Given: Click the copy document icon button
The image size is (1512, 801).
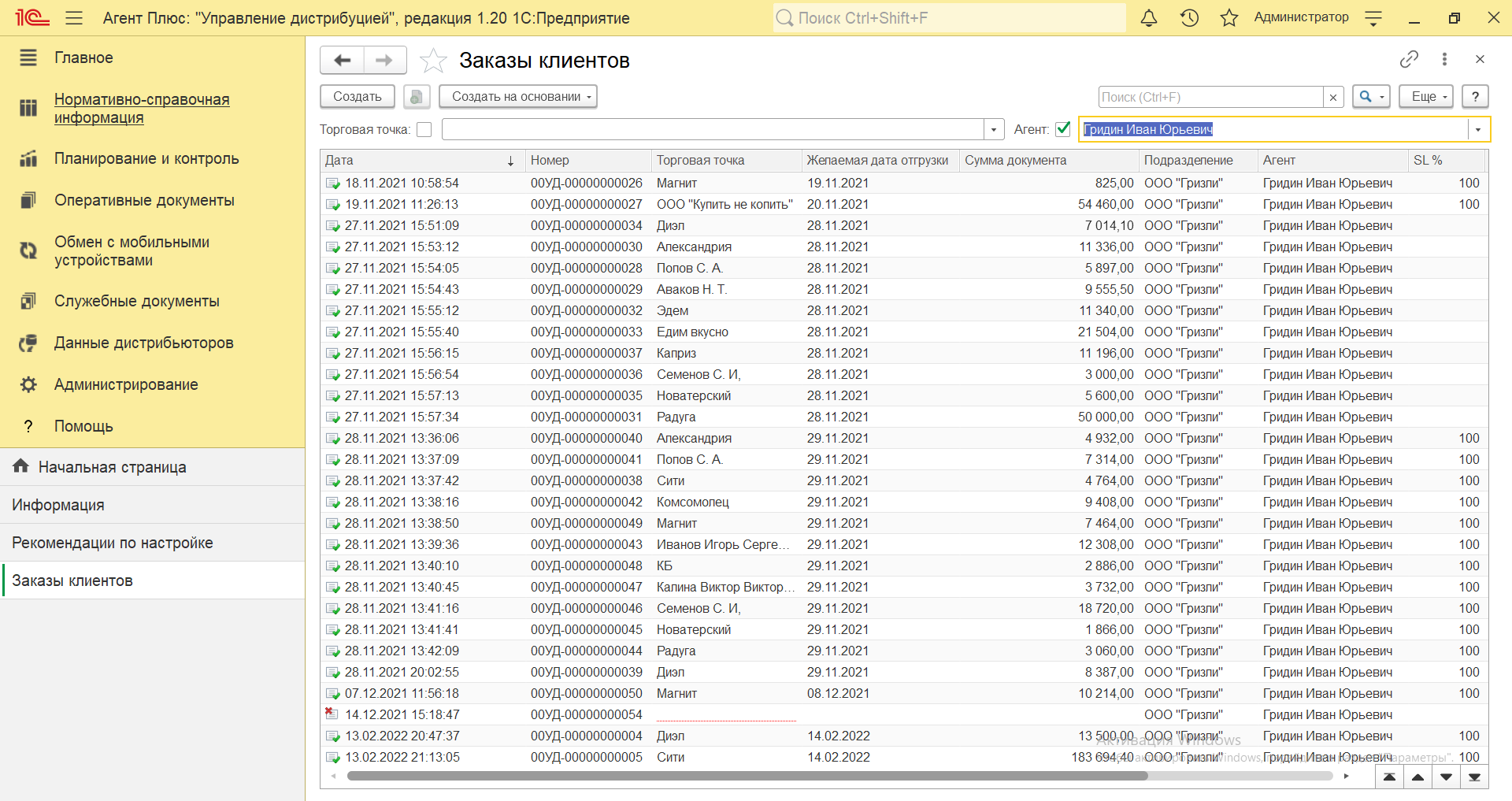Looking at the screenshot, I should click(x=417, y=97).
